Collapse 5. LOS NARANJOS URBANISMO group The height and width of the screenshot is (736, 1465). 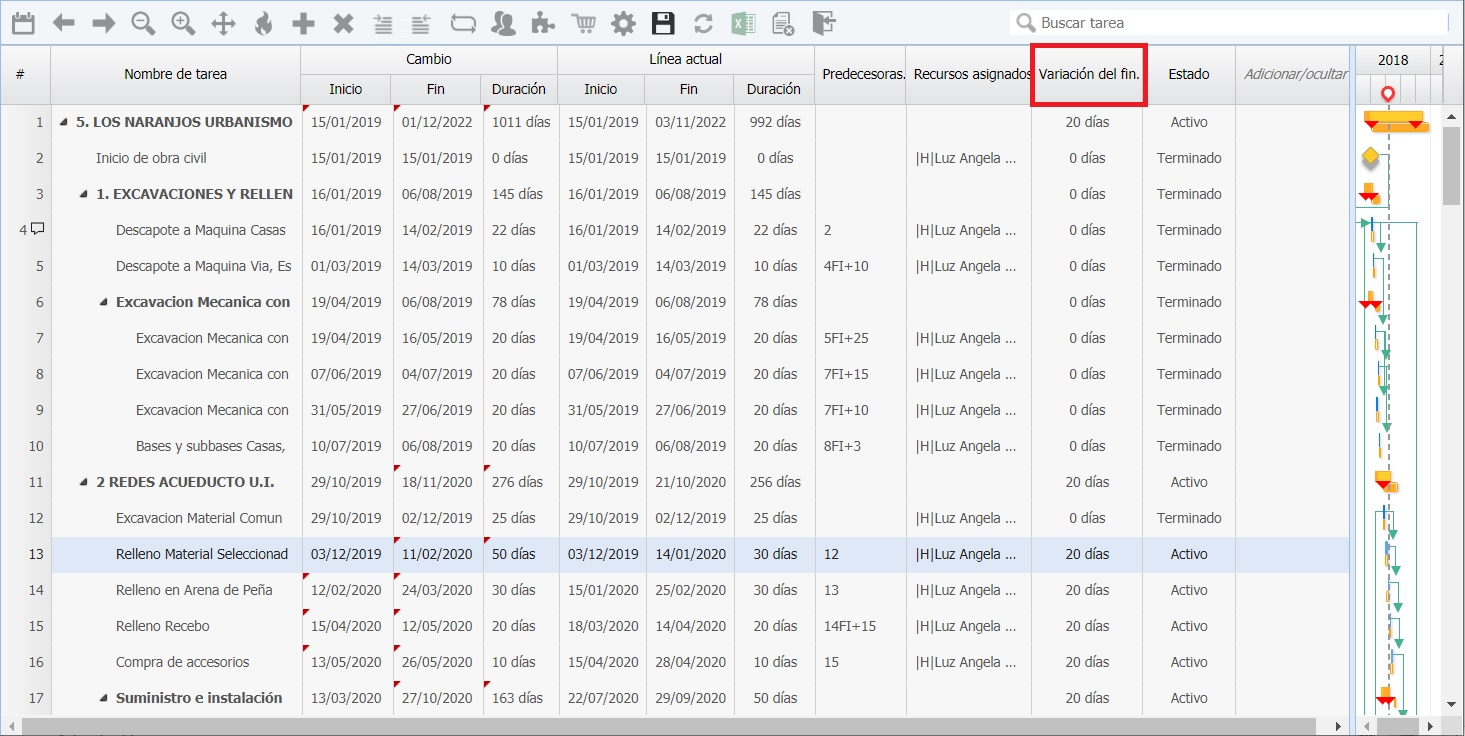pyautogui.click(x=64, y=122)
